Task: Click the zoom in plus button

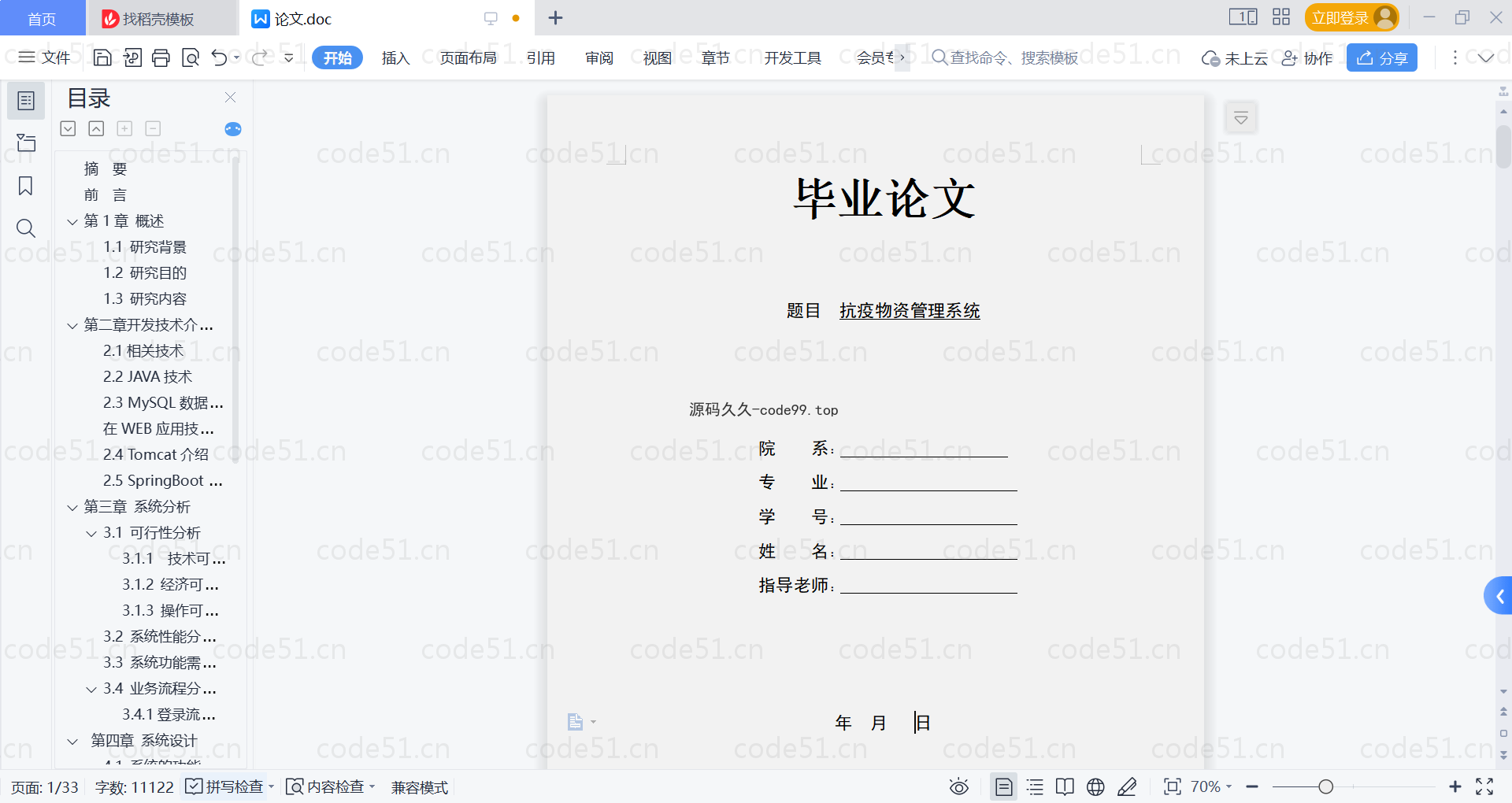Action: (x=1455, y=786)
